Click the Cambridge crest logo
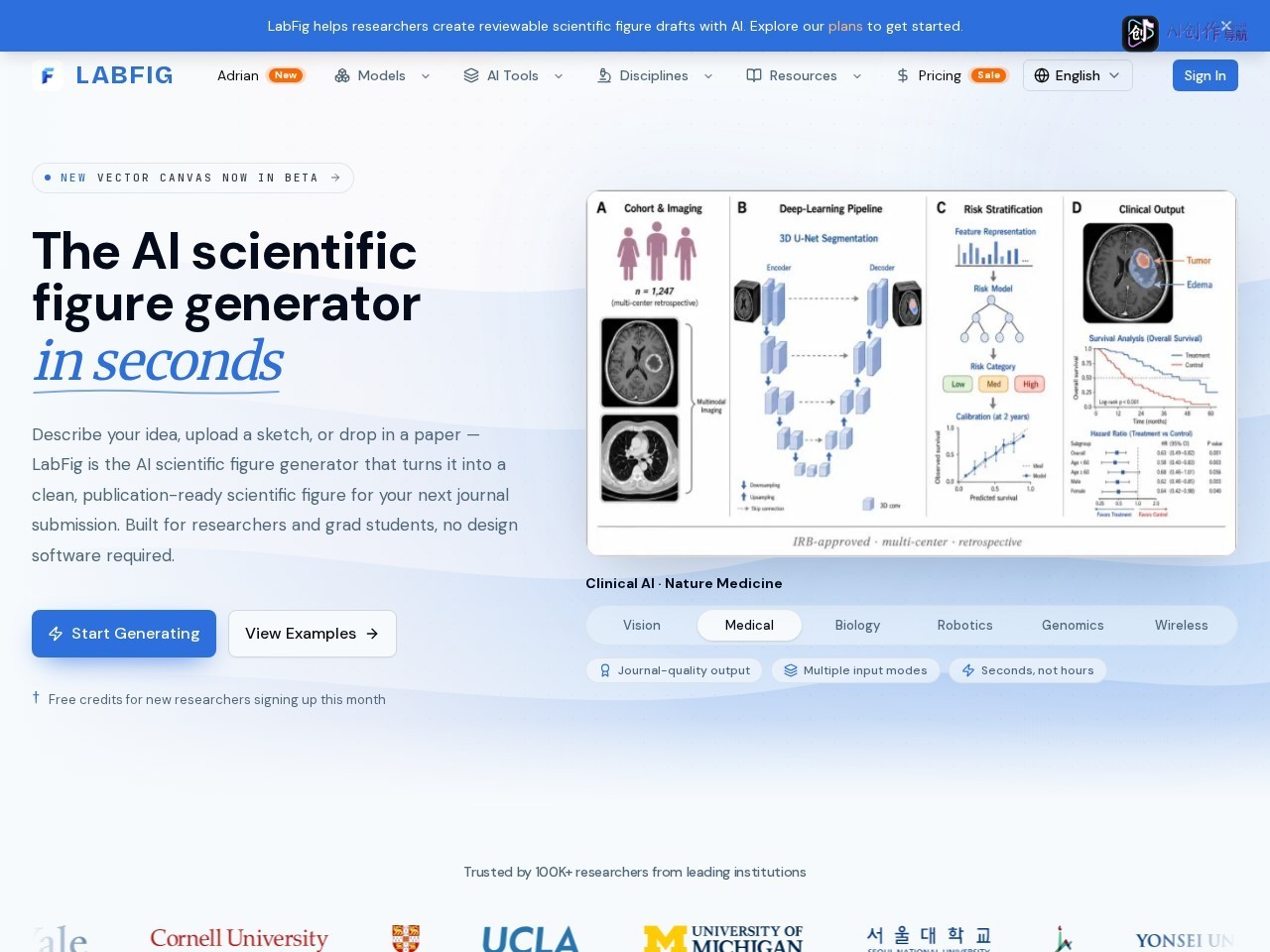1270x952 pixels. [x=406, y=938]
